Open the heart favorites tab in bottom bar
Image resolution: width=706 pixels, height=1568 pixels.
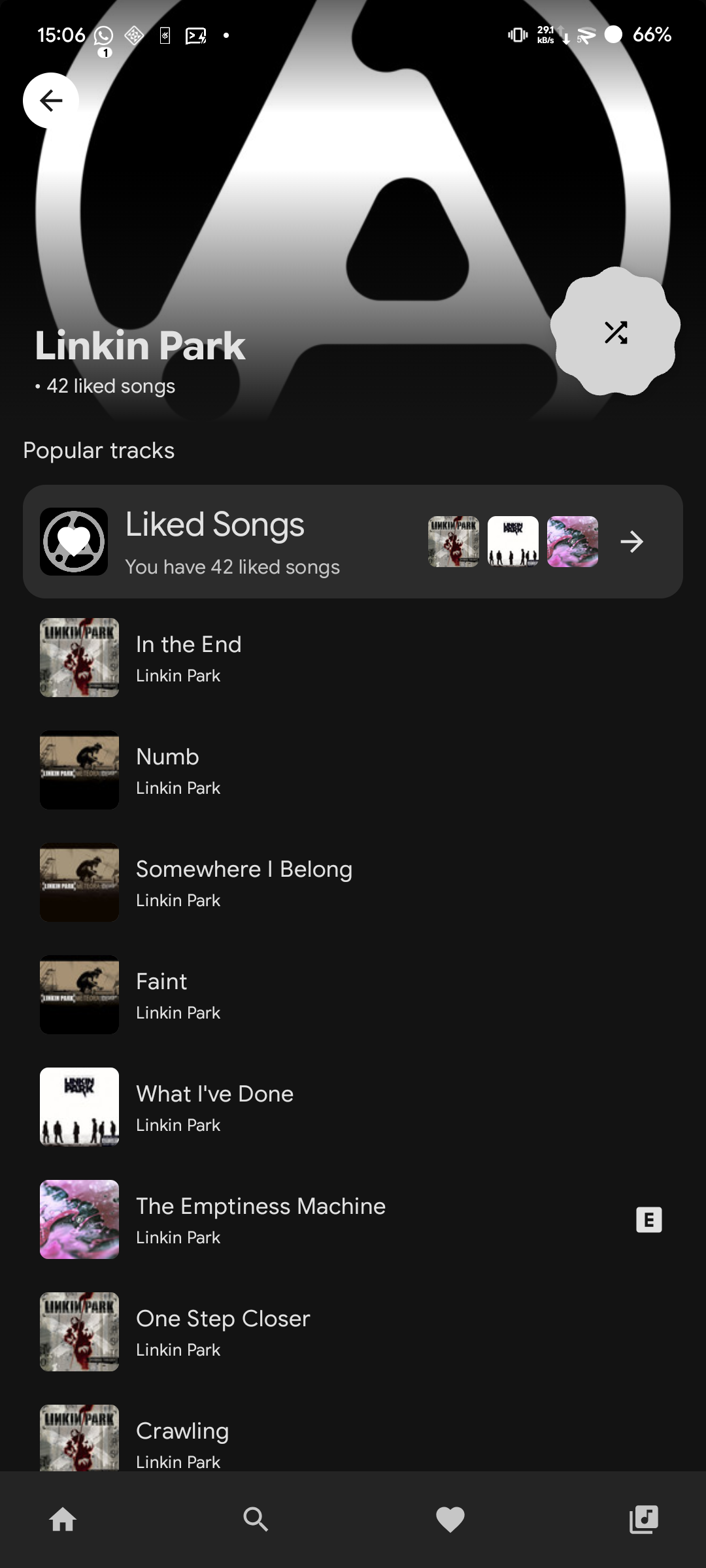(450, 1519)
